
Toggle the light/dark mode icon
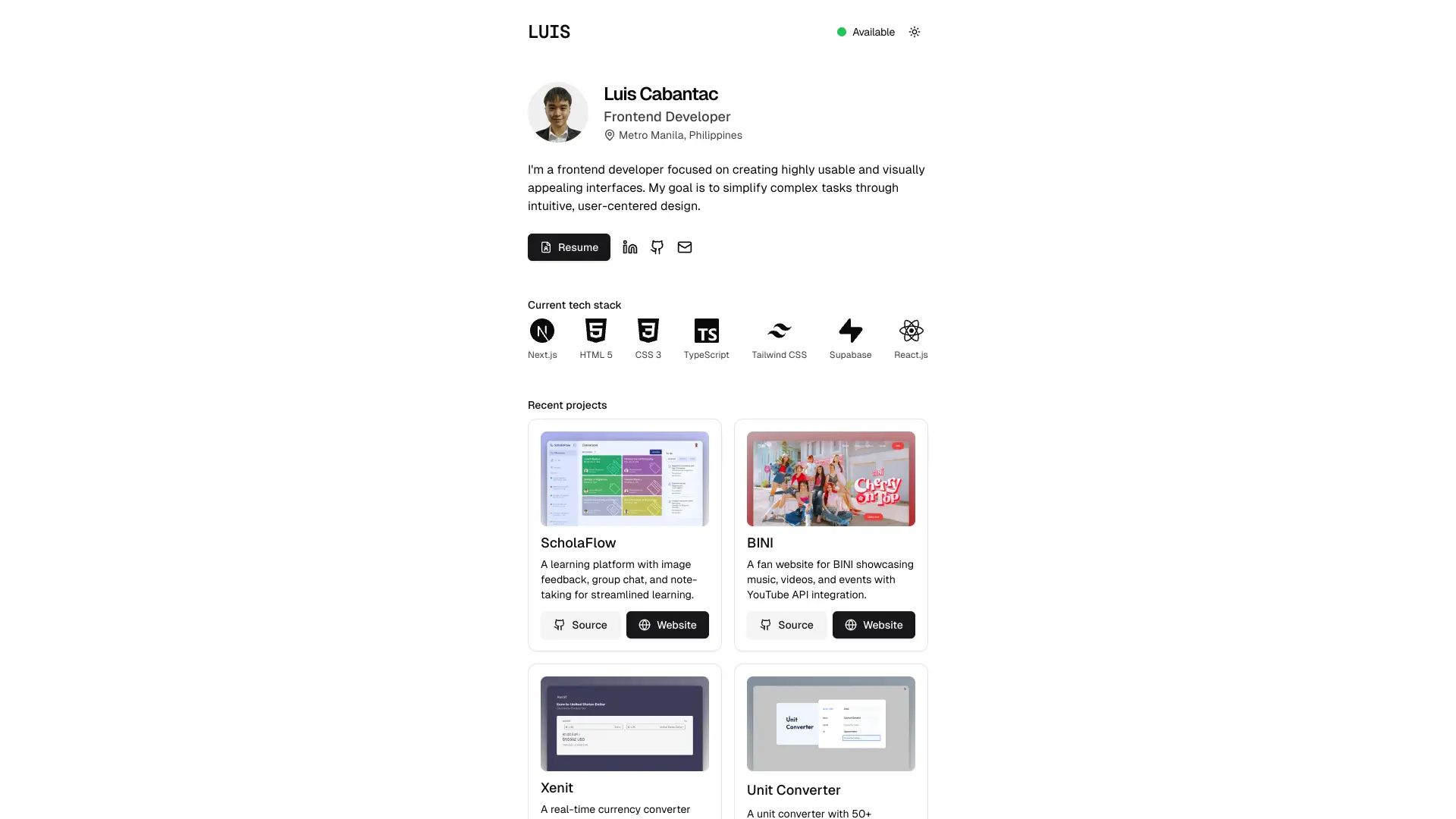[x=914, y=31]
